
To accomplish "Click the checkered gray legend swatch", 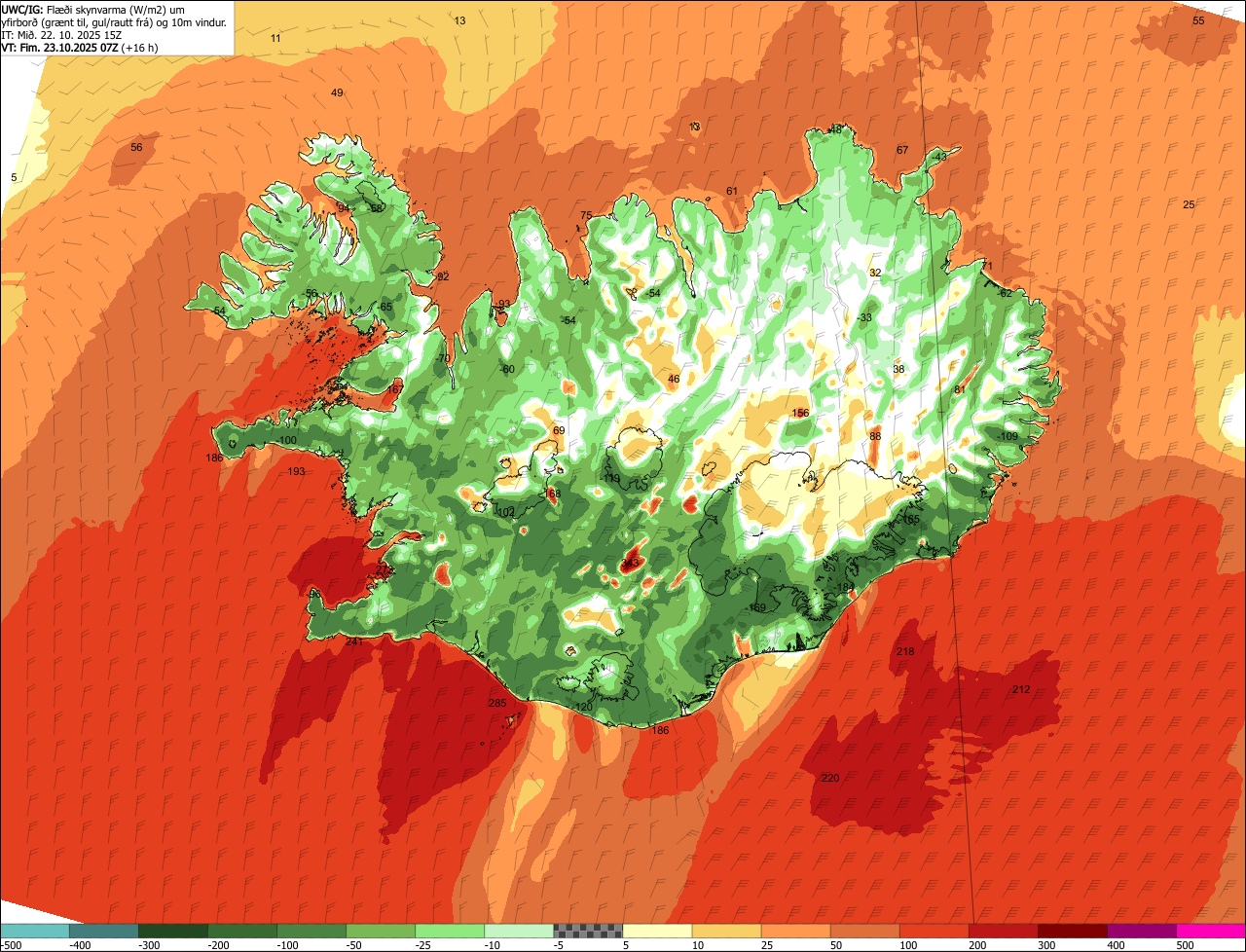I will (x=587, y=930).
